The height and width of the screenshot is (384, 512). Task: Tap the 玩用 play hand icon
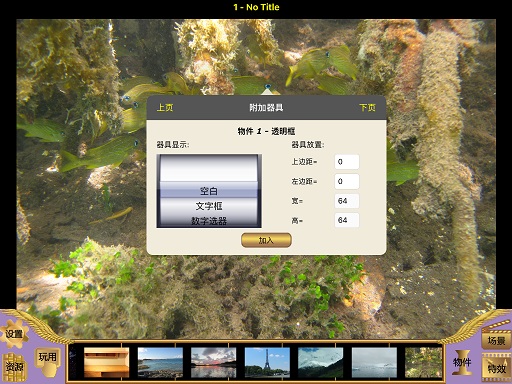coord(47,361)
